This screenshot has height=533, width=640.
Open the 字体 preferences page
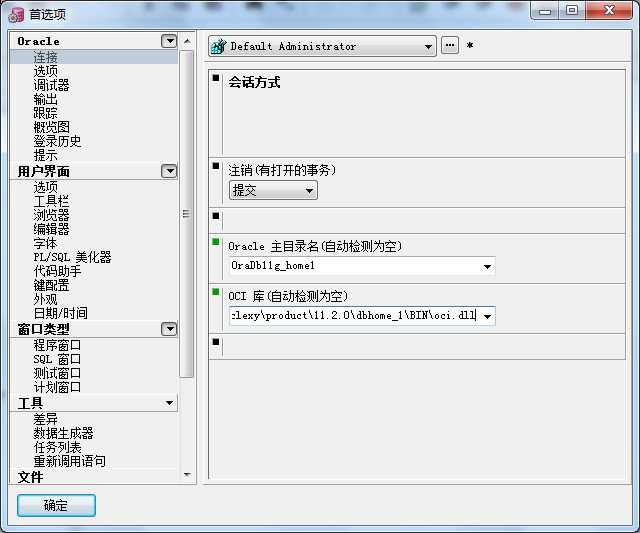point(45,243)
